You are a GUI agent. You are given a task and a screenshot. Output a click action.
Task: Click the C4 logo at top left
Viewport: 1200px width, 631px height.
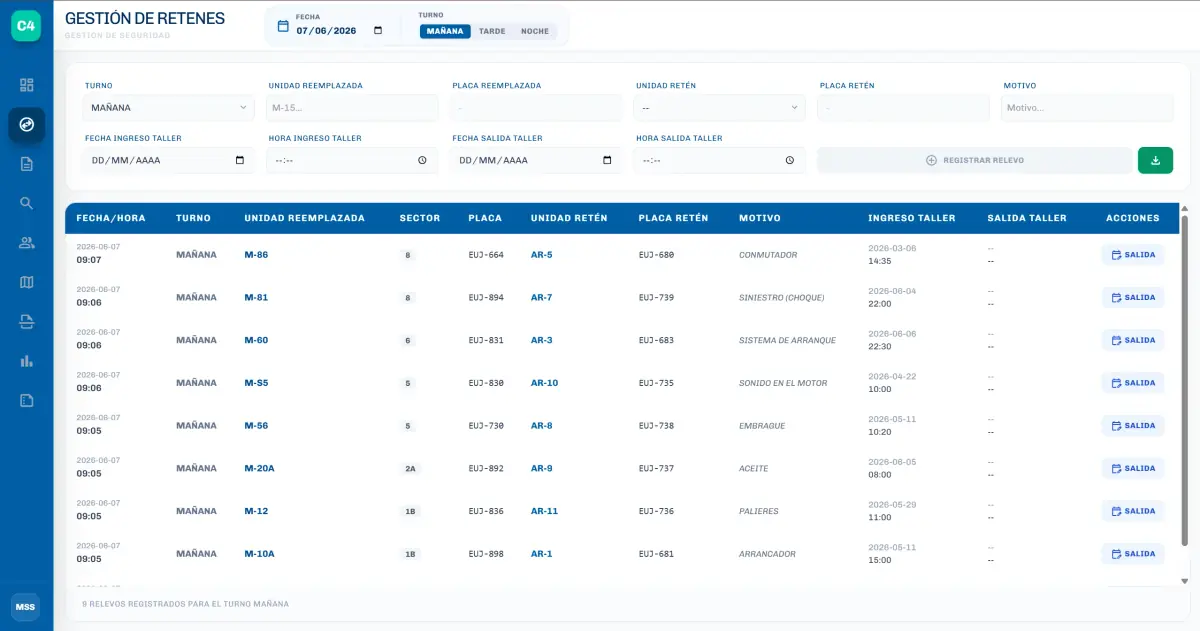point(26,26)
